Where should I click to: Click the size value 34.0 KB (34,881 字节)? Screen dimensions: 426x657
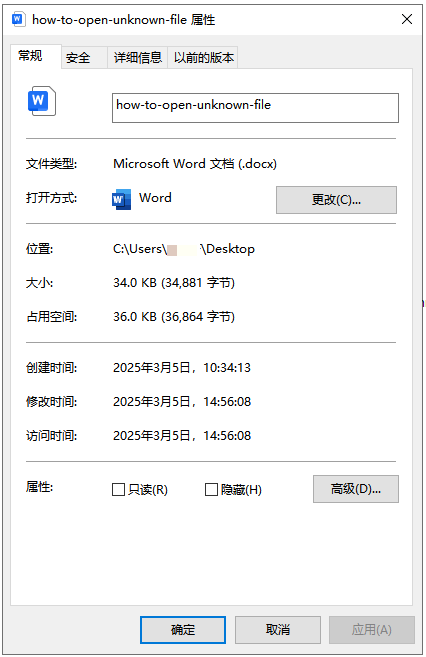click(174, 283)
